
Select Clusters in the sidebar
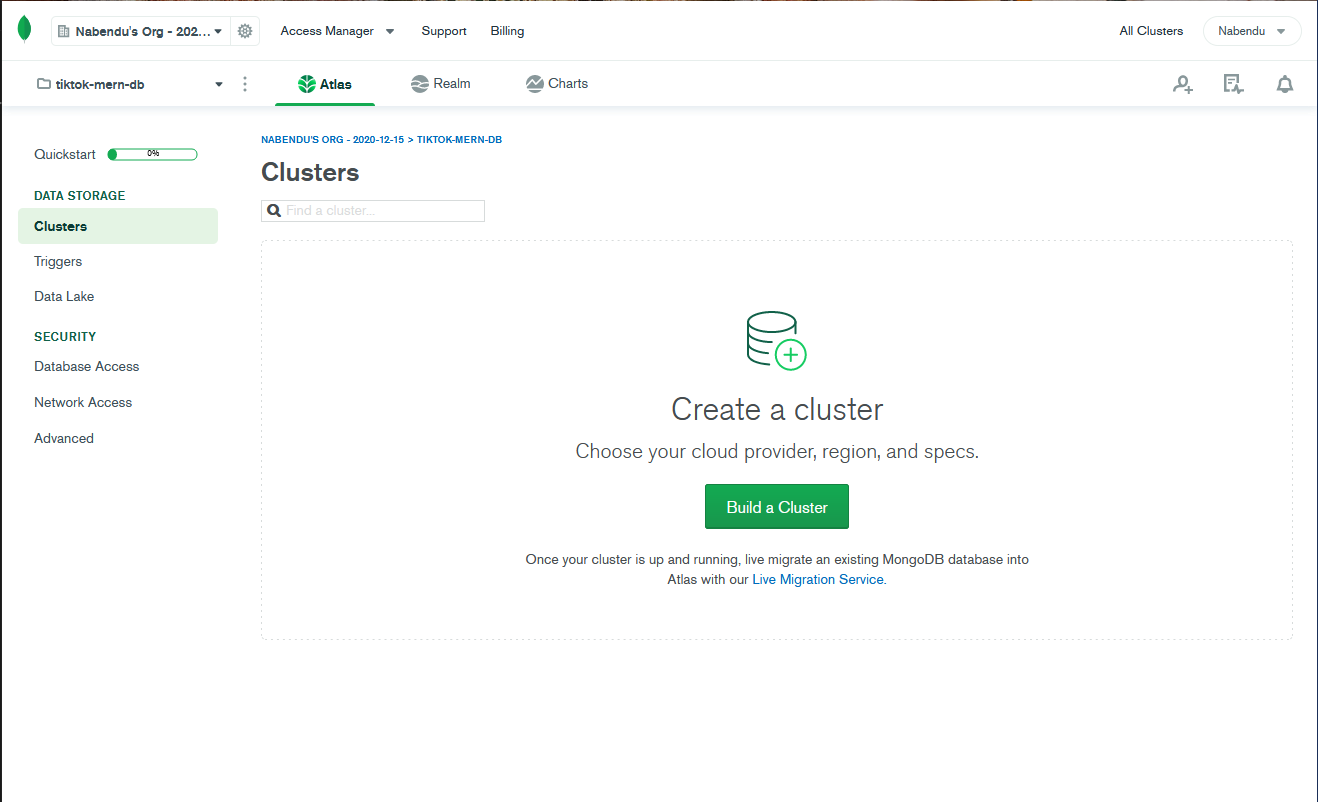(x=118, y=226)
